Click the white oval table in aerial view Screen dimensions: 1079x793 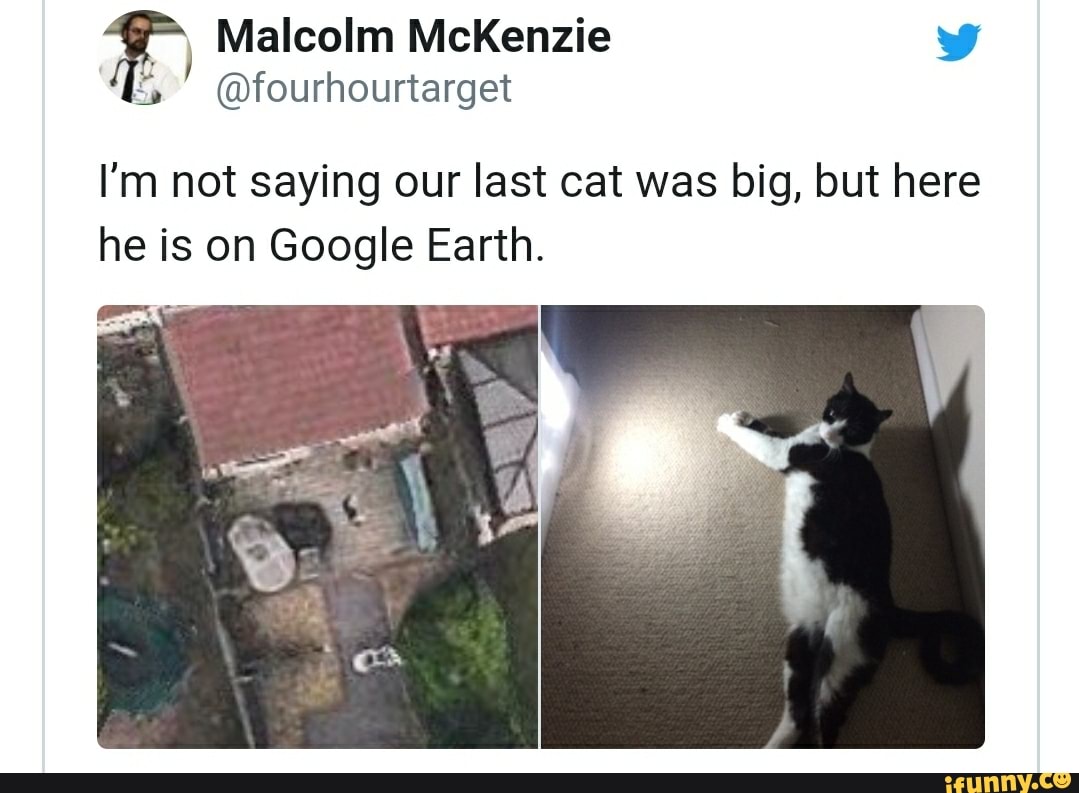tap(261, 553)
